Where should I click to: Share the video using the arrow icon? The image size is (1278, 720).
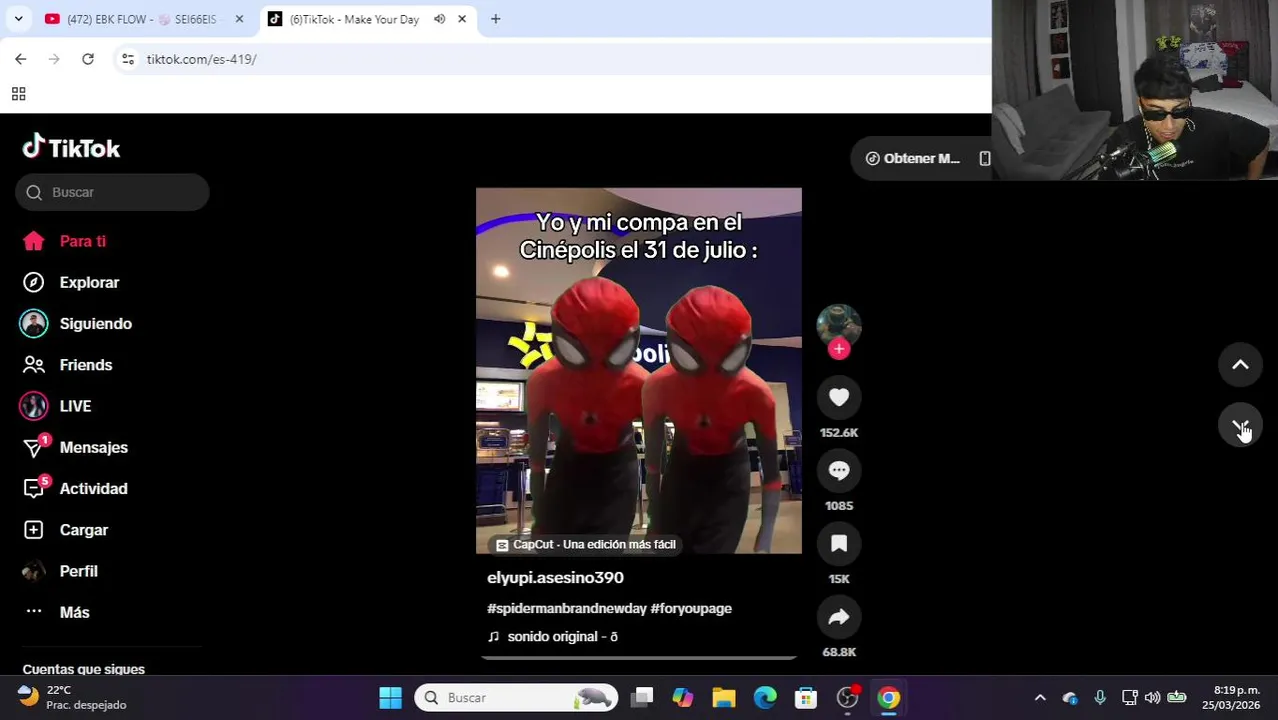[839, 617]
